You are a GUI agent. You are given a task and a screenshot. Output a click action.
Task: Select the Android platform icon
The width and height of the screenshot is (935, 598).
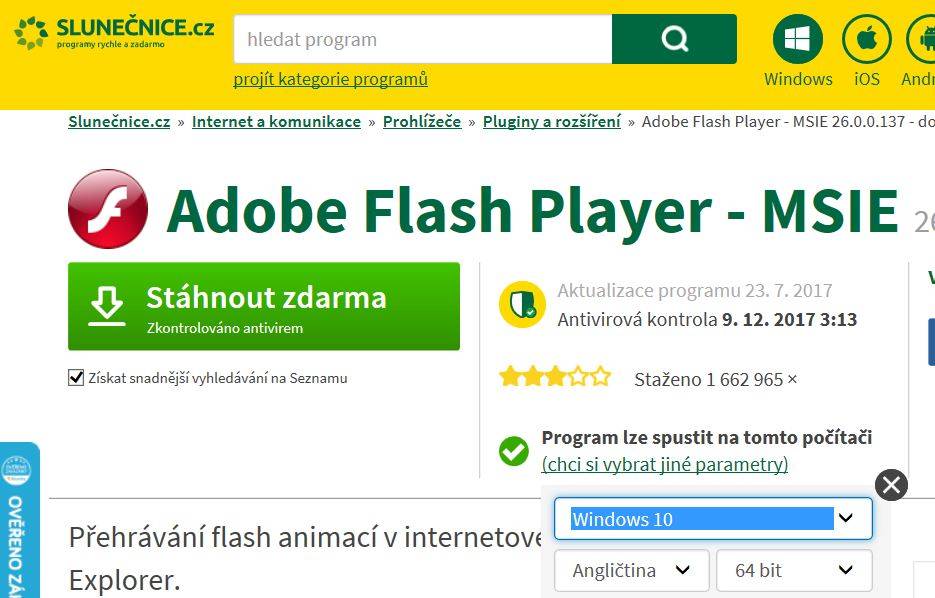922,39
